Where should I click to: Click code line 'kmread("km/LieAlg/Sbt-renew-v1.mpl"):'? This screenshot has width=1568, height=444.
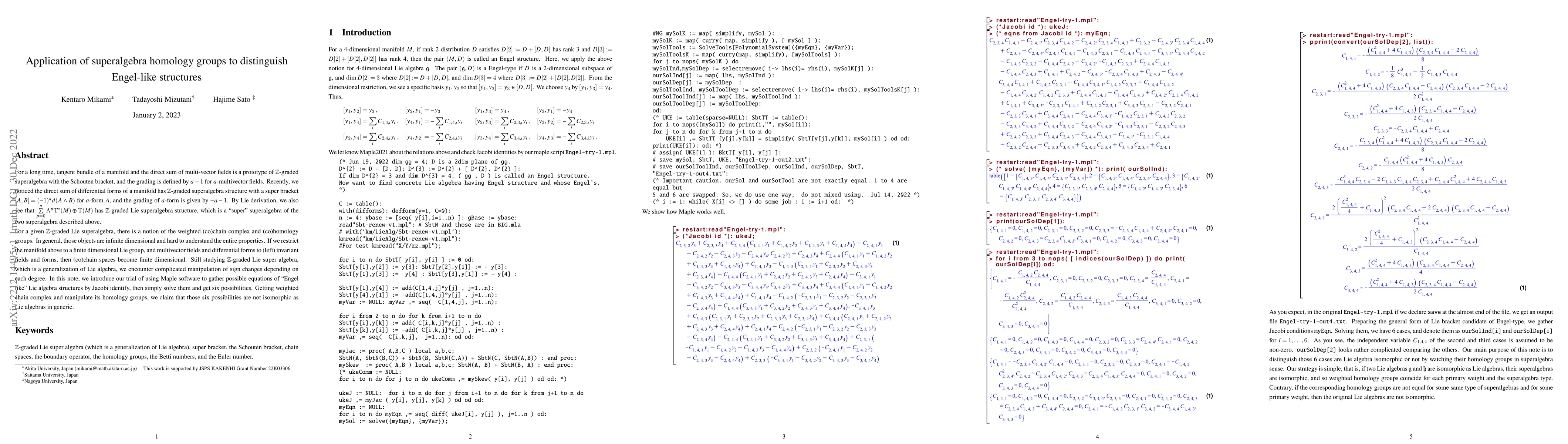[x=399, y=239]
